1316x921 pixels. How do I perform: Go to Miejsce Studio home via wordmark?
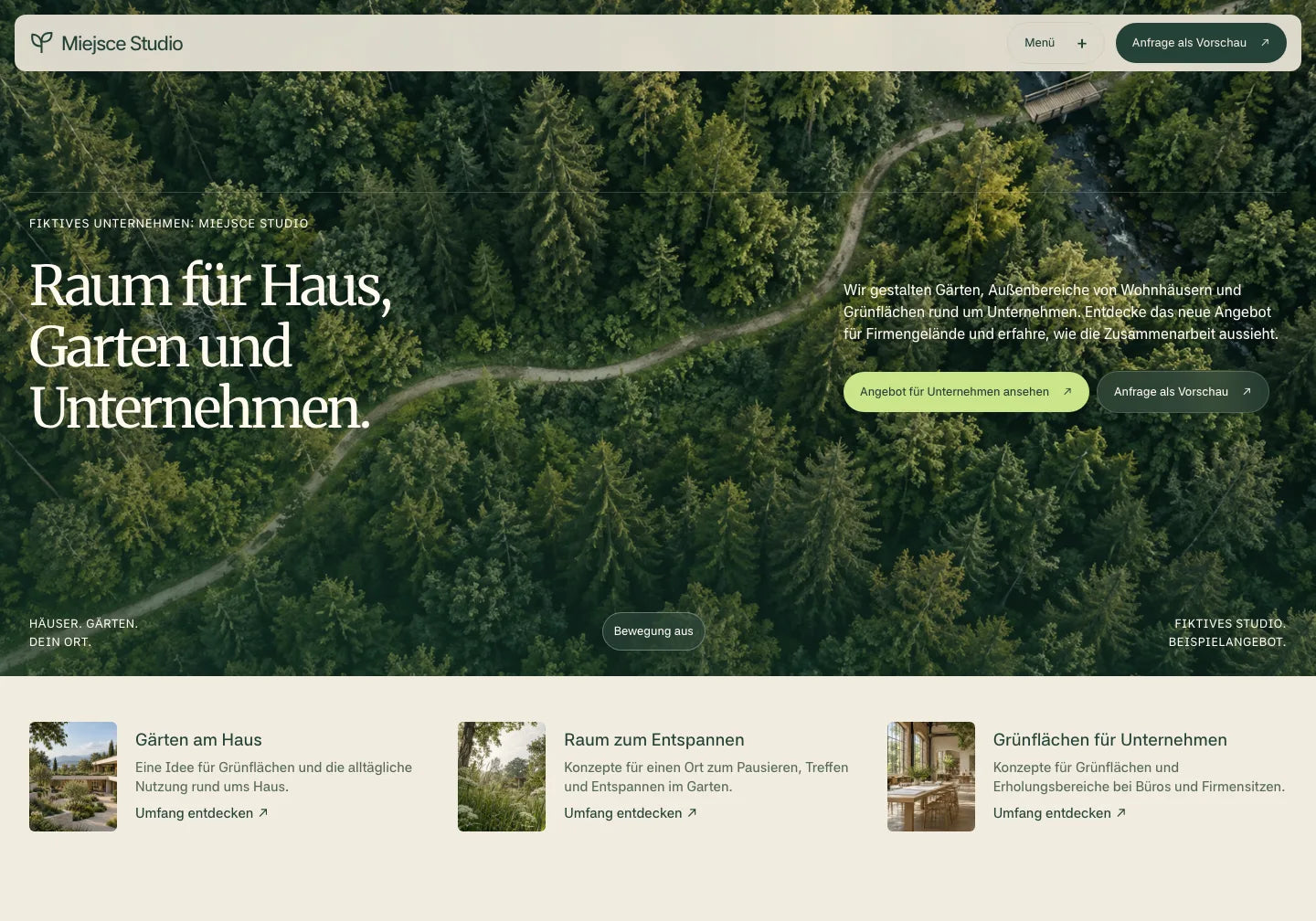coord(122,43)
